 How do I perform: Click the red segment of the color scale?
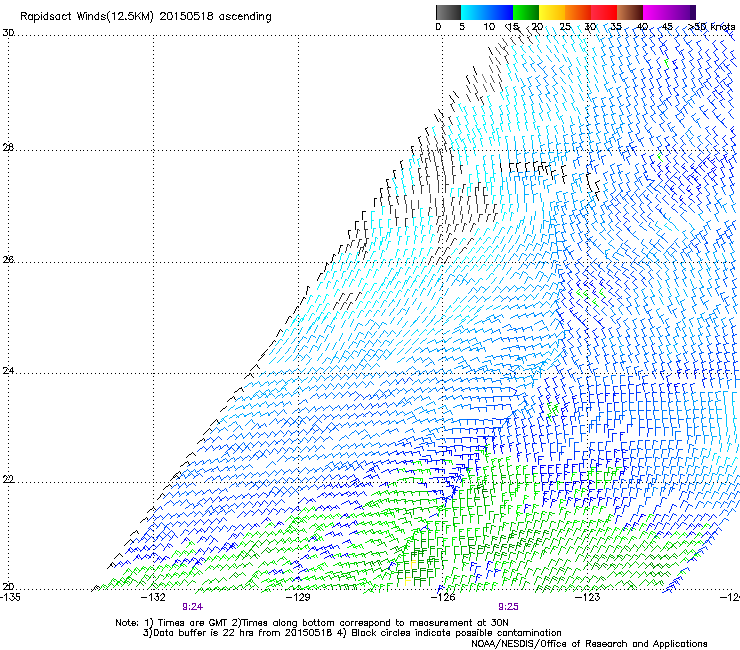click(604, 12)
